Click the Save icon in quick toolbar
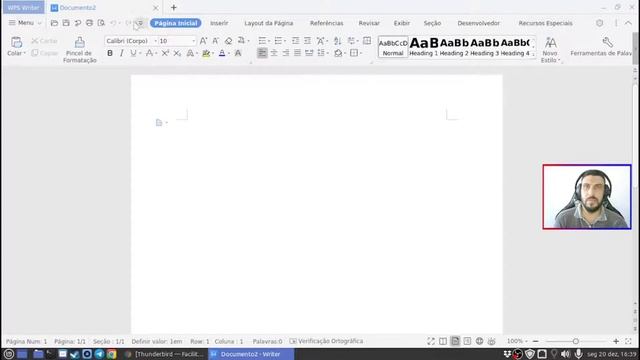 66,23
